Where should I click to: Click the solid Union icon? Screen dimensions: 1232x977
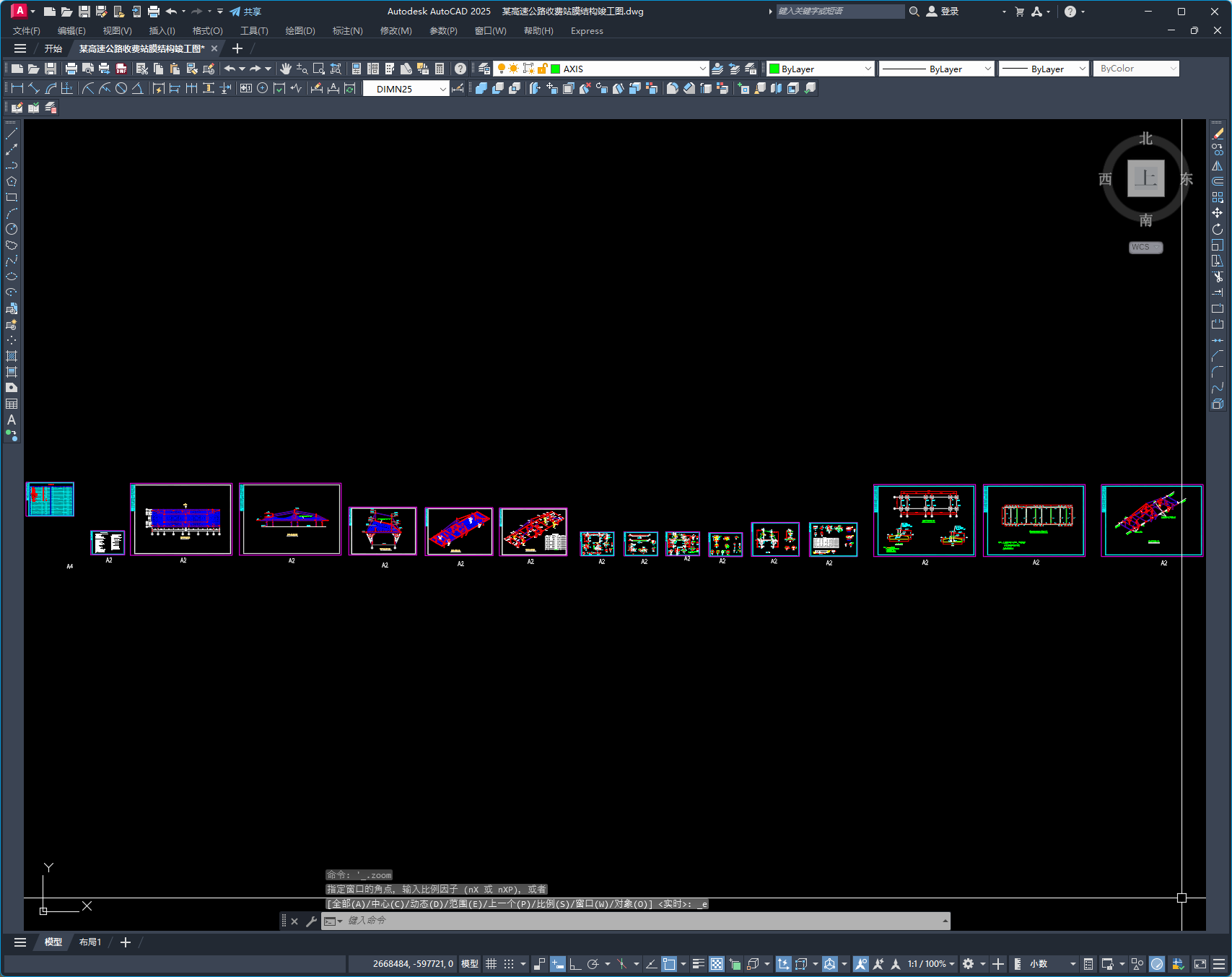coord(481,88)
